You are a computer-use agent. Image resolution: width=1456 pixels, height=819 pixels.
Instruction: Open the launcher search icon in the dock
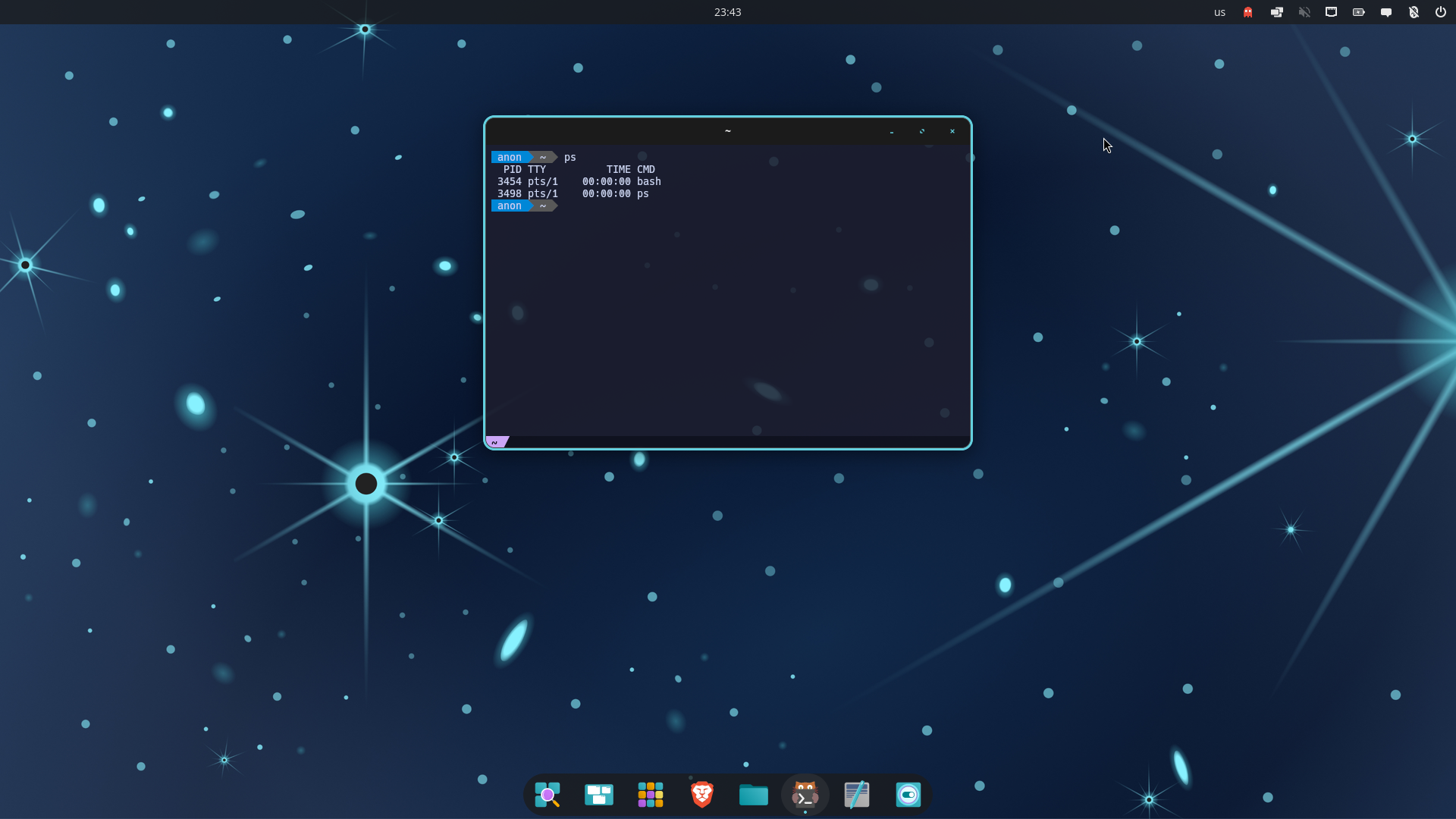click(x=547, y=794)
